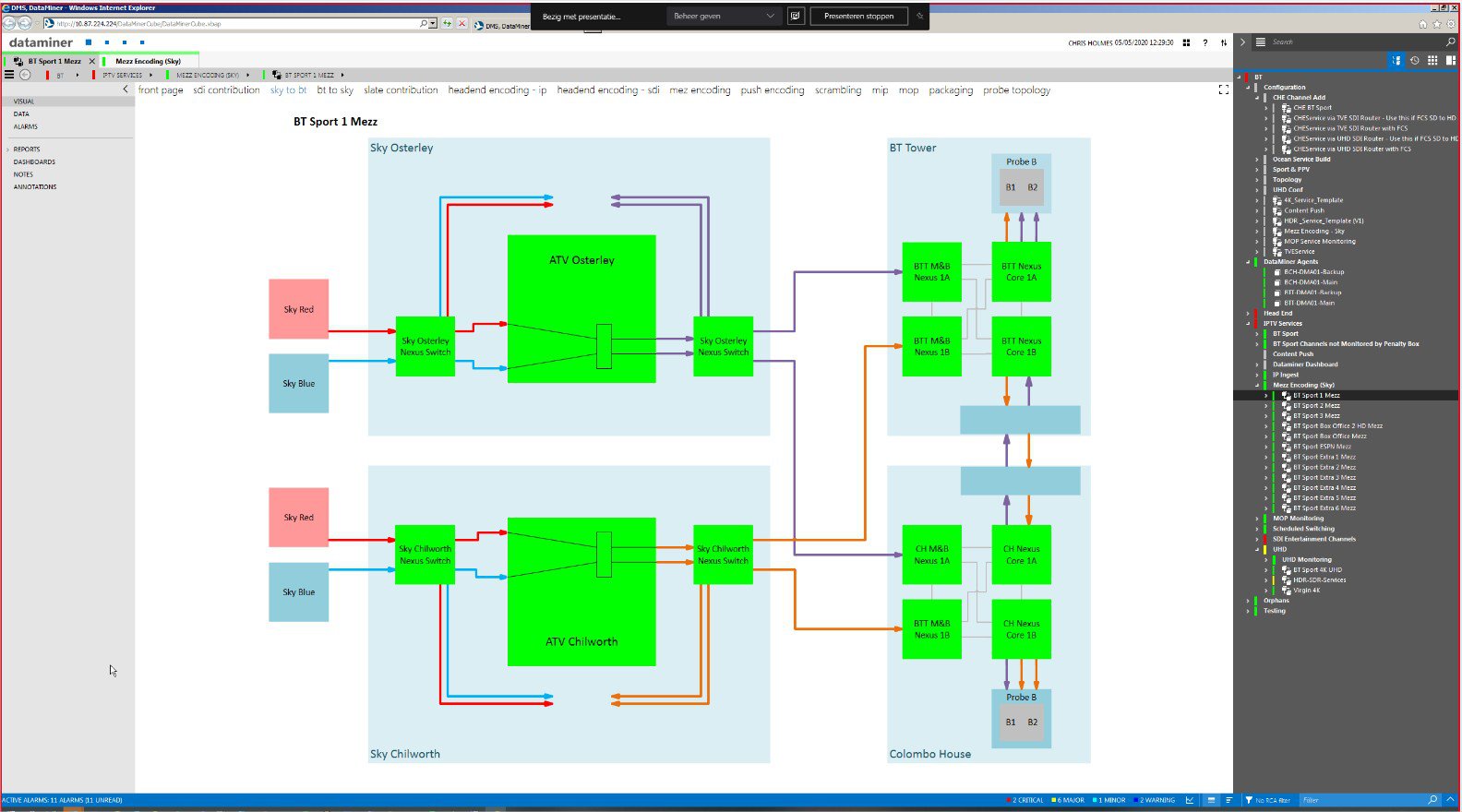Open the ANNOTATIONS item in the left menu
Screen dimensions: 1462x812
tap(35, 186)
